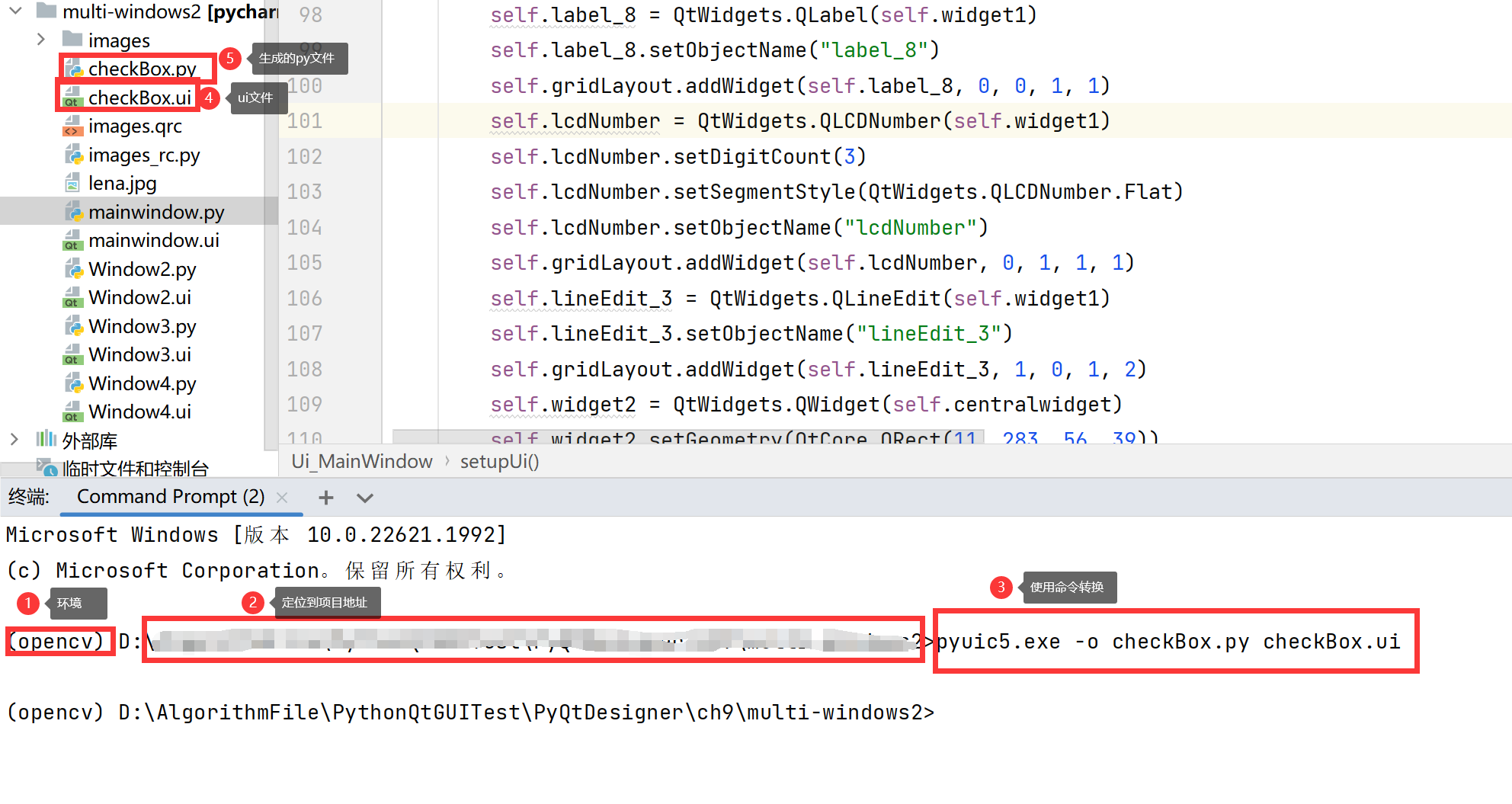Open the terminal shell options dropdown

click(365, 498)
